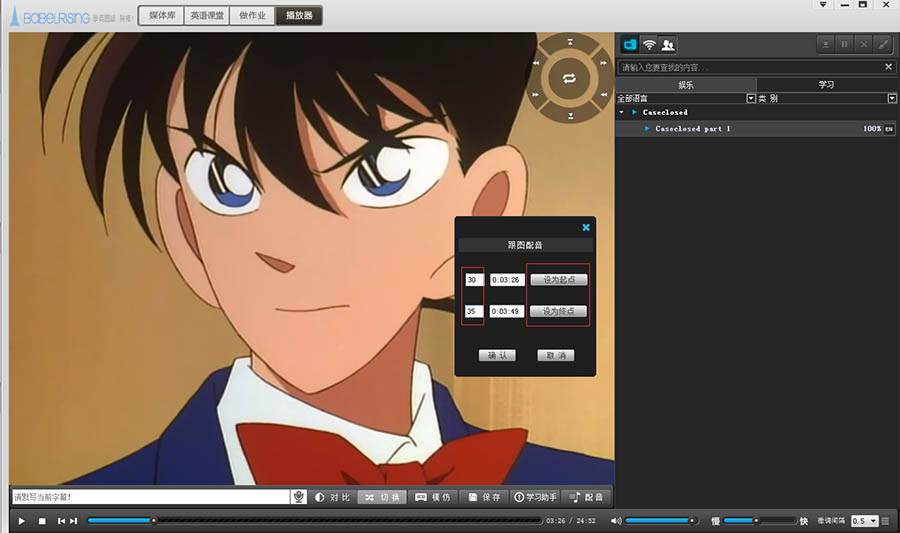
Task: Click the 配音 dubbing button
Action: (x=586, y=497)
